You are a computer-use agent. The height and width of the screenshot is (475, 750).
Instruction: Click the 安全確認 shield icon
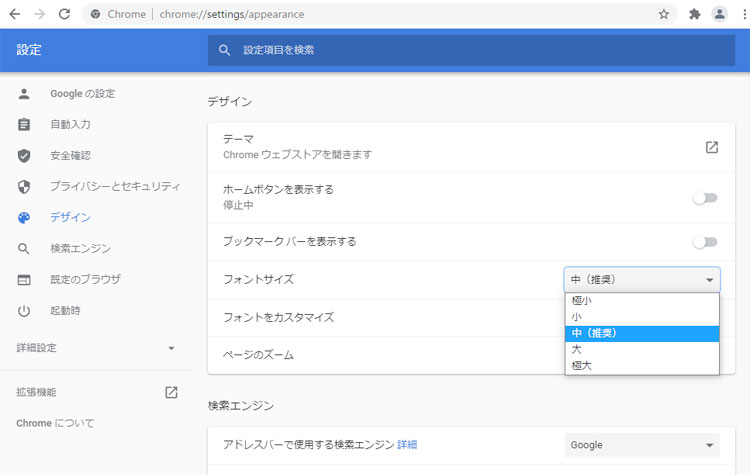25,155
